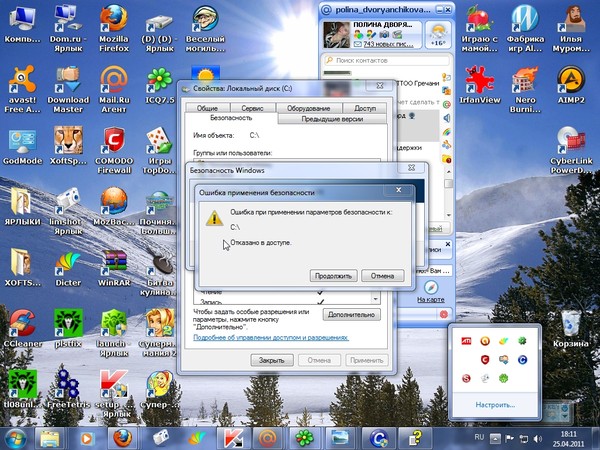Image resolution: width=600 pixels, height=450 pixels.
Task: Open the Доступ tab
Action: 365,108
